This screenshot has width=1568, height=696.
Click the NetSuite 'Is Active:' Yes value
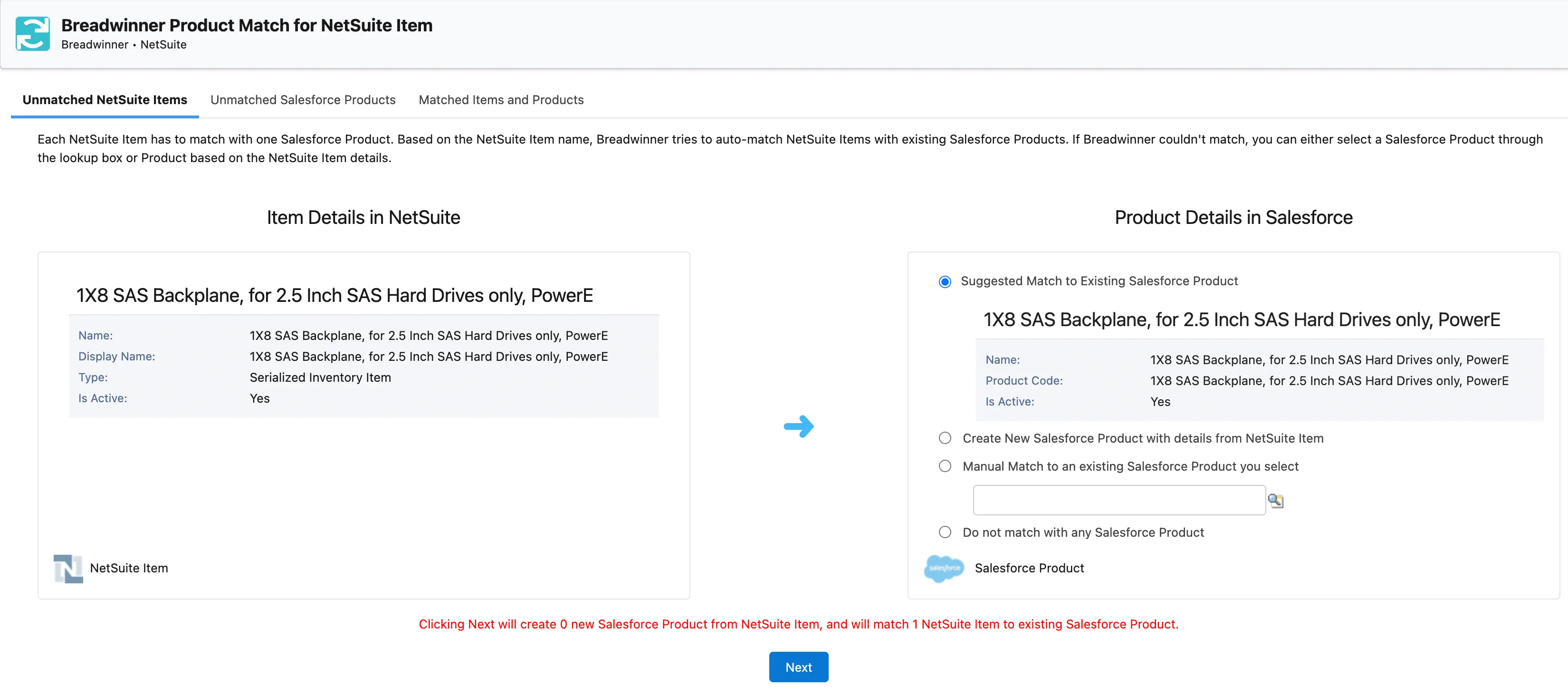[259, 398]
